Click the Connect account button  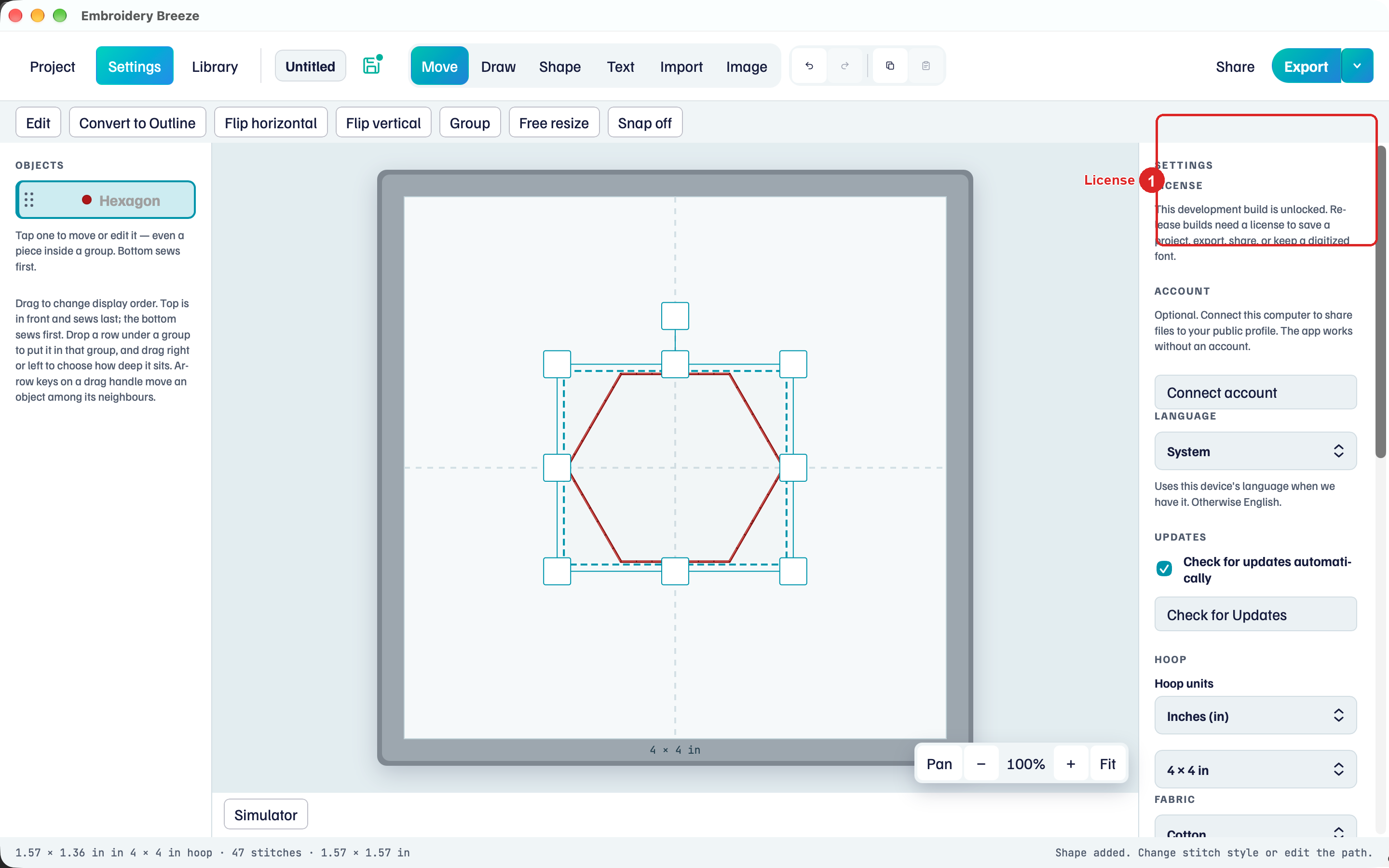pyautogui.click(x=1255, y=393)
